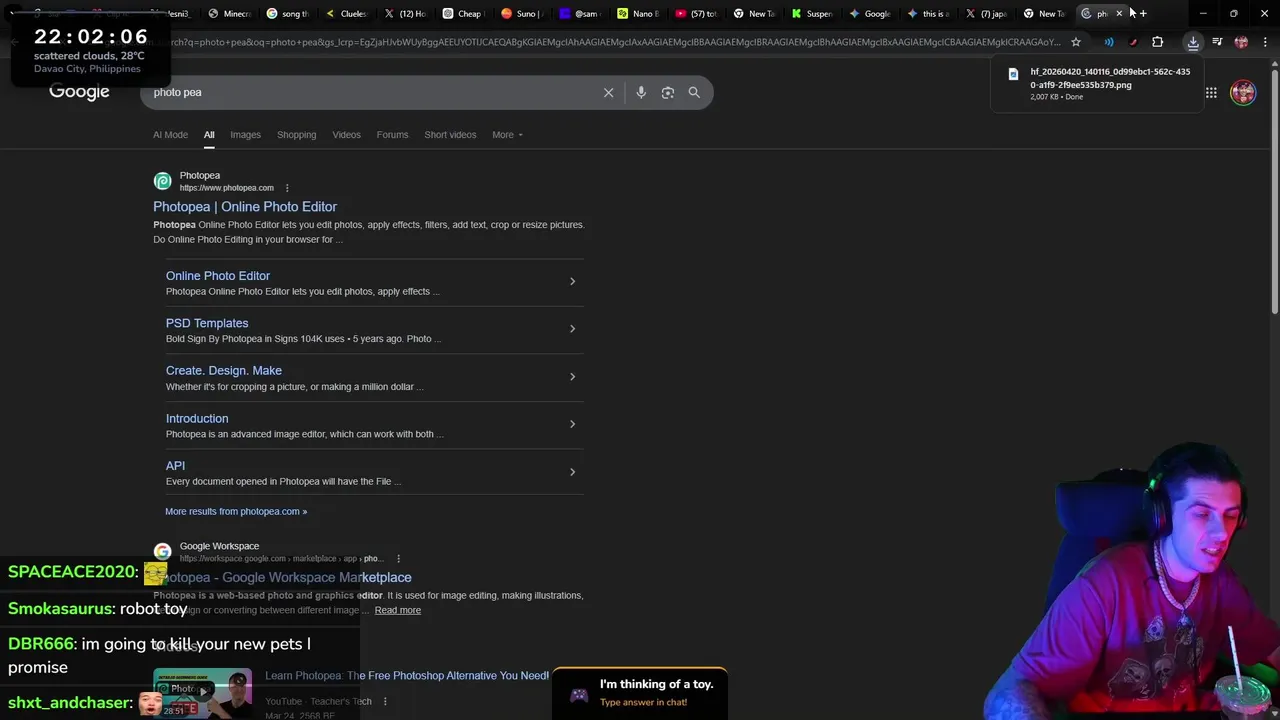This screenshot has height=720, width=1280.
Task: Open Photopea - Google Workspace Marketplace result
Action: point(282,577)
